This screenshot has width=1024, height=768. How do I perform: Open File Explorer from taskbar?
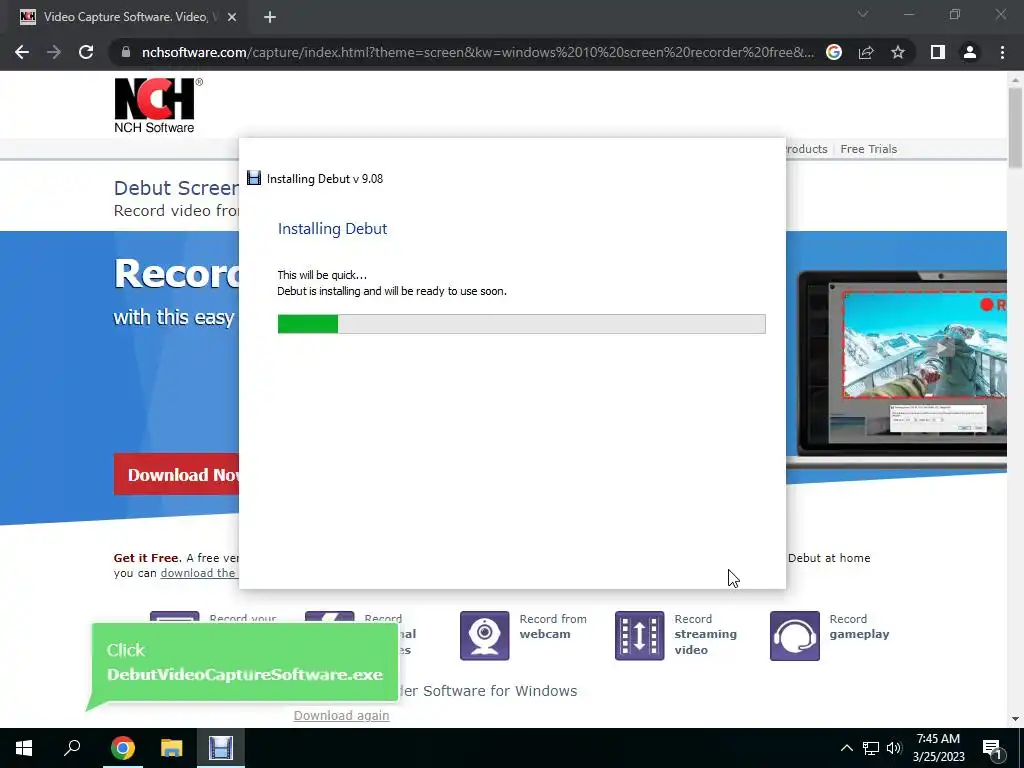coord(172,748)
